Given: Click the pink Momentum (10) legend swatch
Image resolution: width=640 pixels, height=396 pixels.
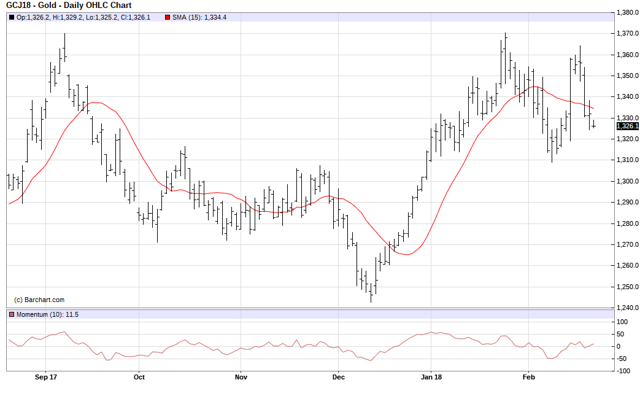Looking at the screenshot, I should pos(11,315).
